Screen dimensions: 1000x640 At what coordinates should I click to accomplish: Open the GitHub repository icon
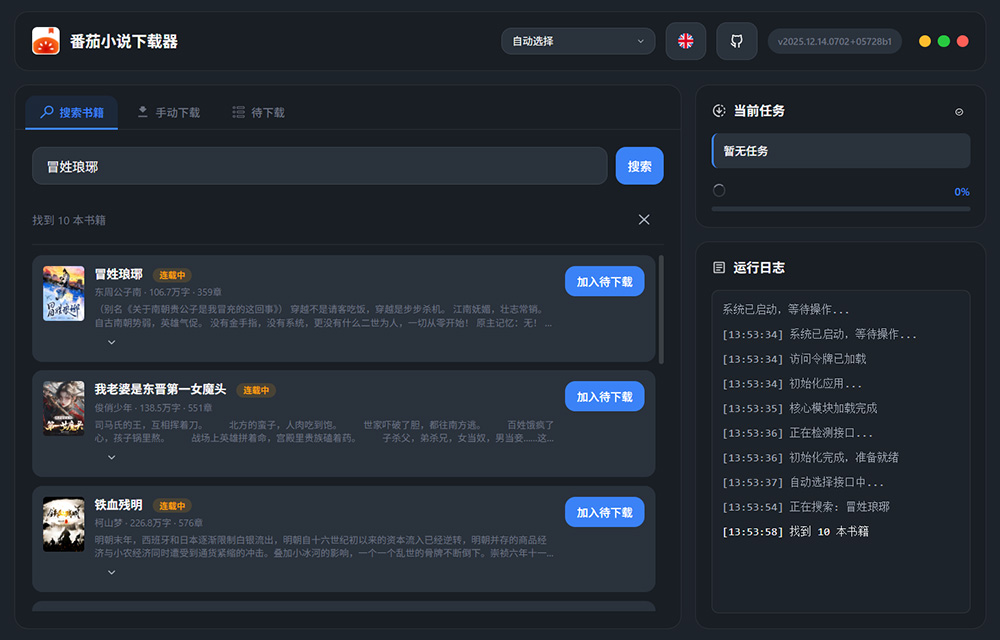[737, 41]
